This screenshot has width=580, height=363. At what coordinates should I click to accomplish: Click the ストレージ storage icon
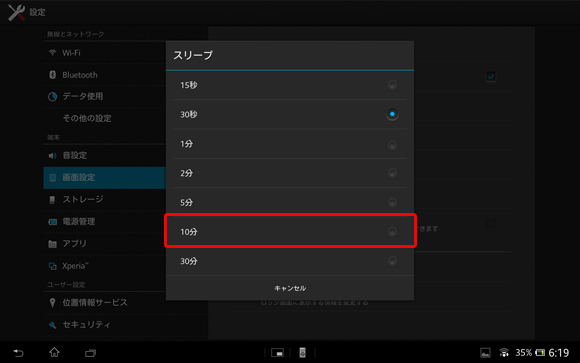pos(53,200)
